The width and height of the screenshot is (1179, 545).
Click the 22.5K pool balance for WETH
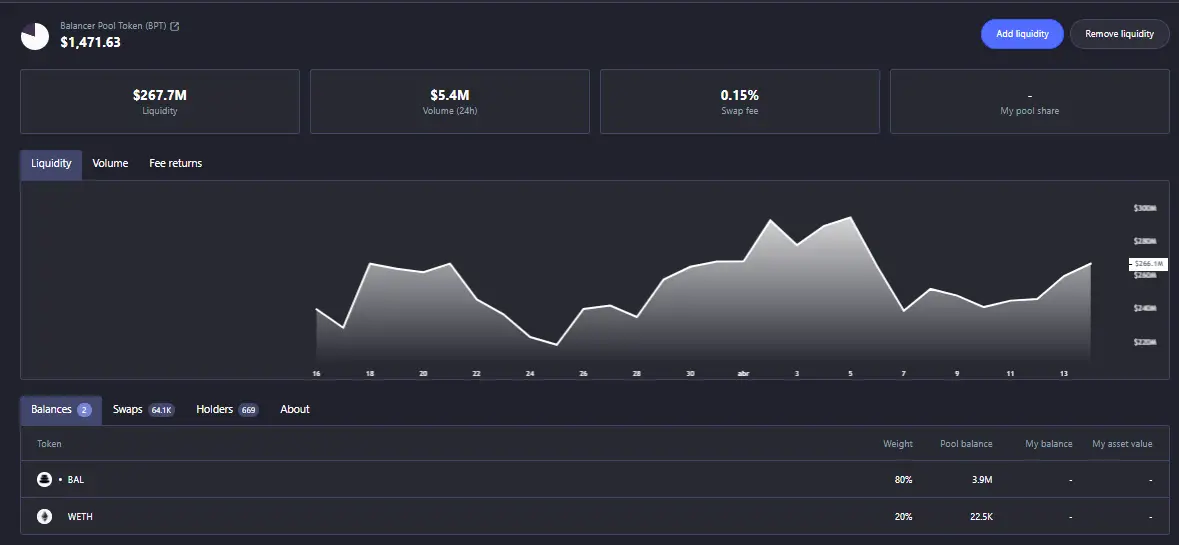click(x=980, y=517)
